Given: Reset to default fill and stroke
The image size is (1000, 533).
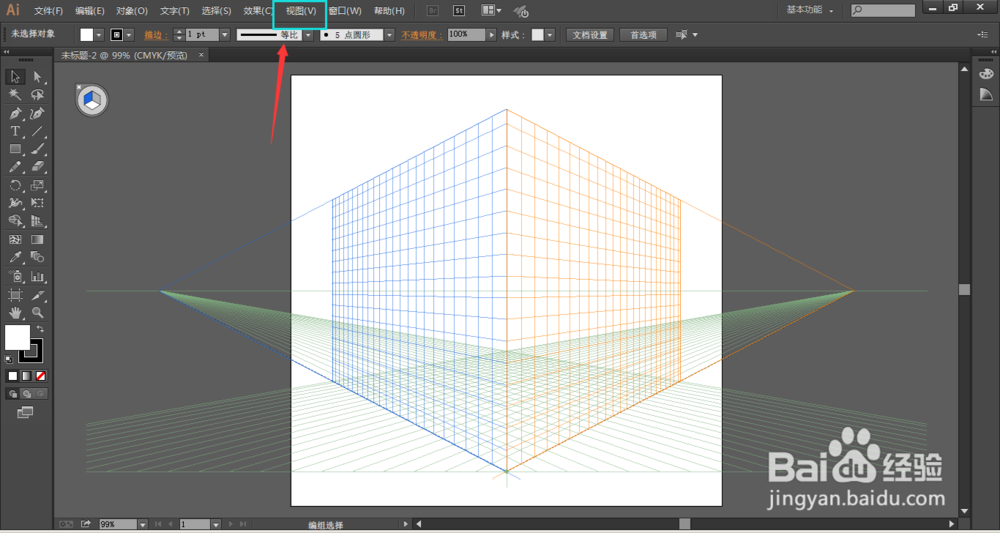Looking at the screenshot, I should (8, 360).
